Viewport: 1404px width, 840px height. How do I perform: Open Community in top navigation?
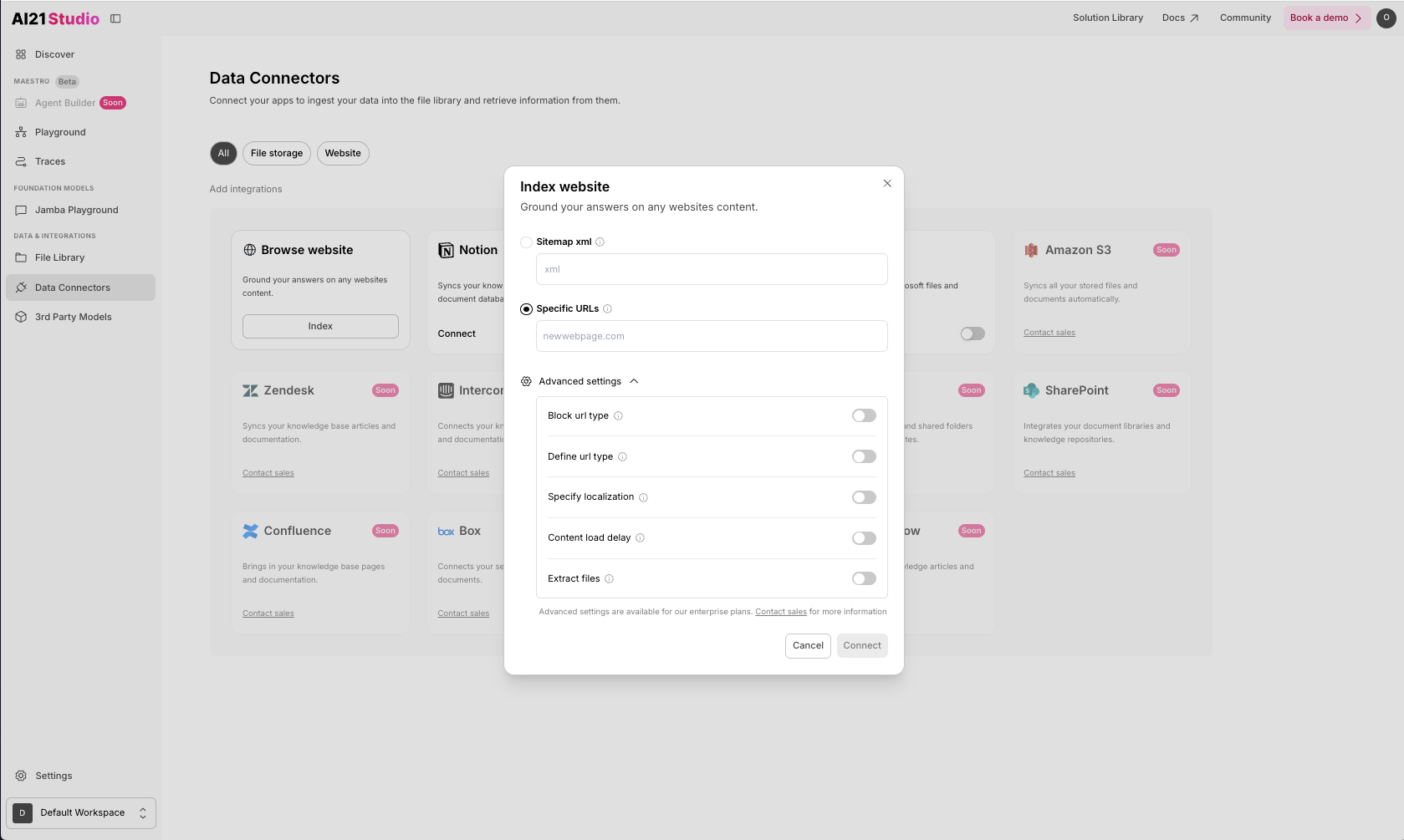point(1245,18)
